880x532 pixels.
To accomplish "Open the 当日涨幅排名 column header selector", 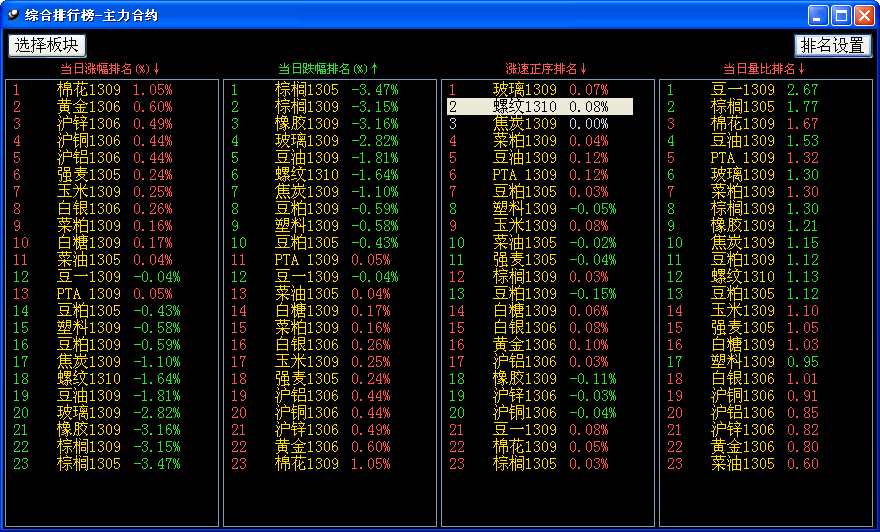I will coord(110,69).
